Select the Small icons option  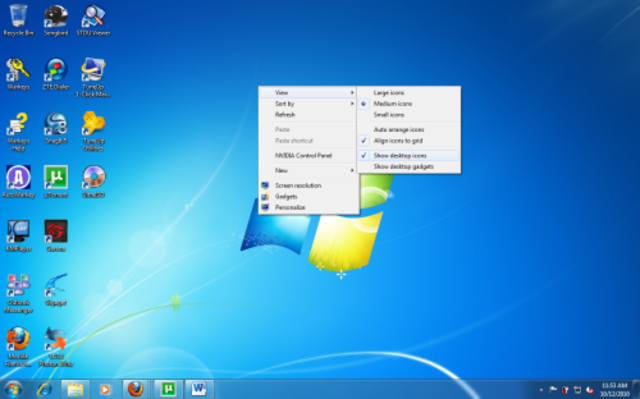(409, 115)
